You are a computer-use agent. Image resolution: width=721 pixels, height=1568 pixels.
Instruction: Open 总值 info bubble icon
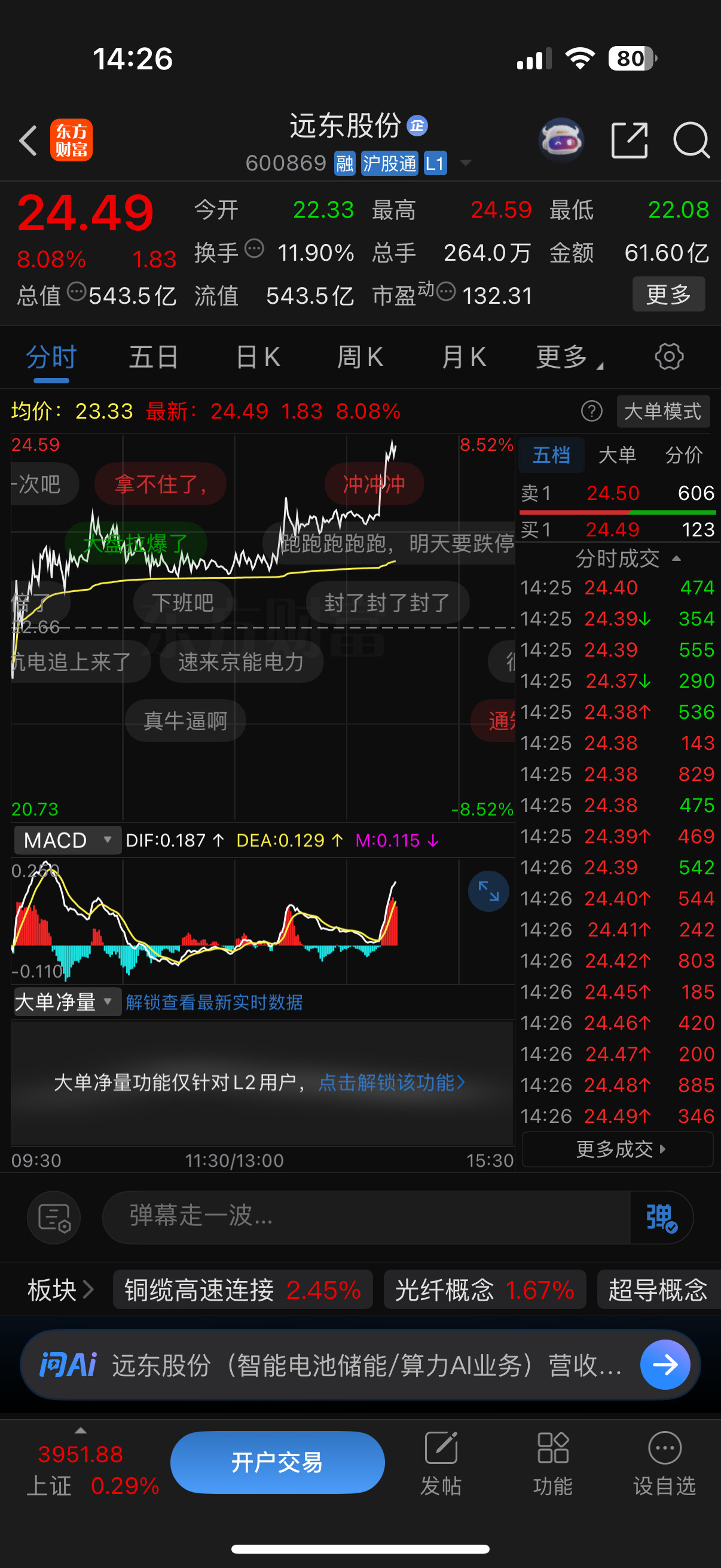(77, 292)
